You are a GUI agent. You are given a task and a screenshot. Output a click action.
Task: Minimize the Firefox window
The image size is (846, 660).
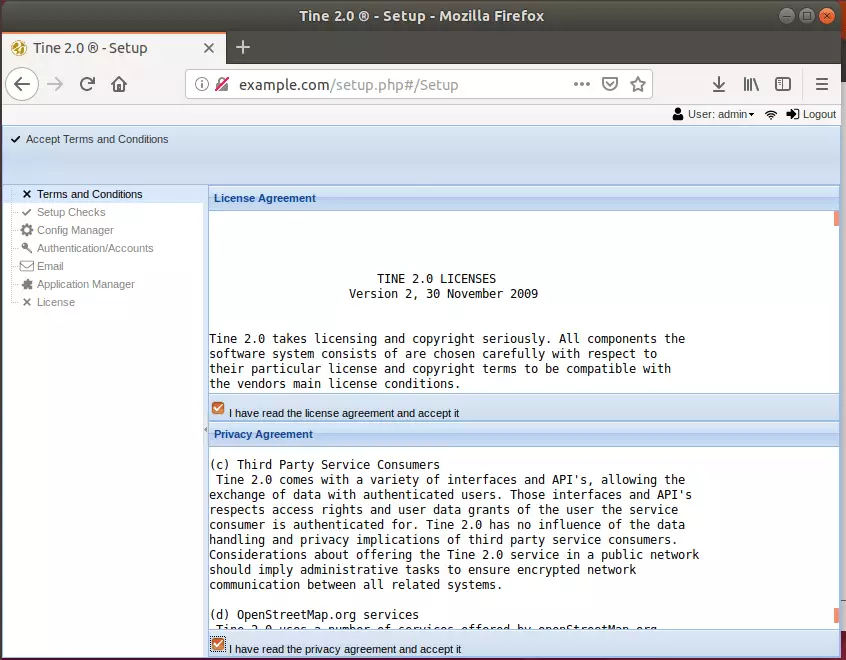[787, 16]
